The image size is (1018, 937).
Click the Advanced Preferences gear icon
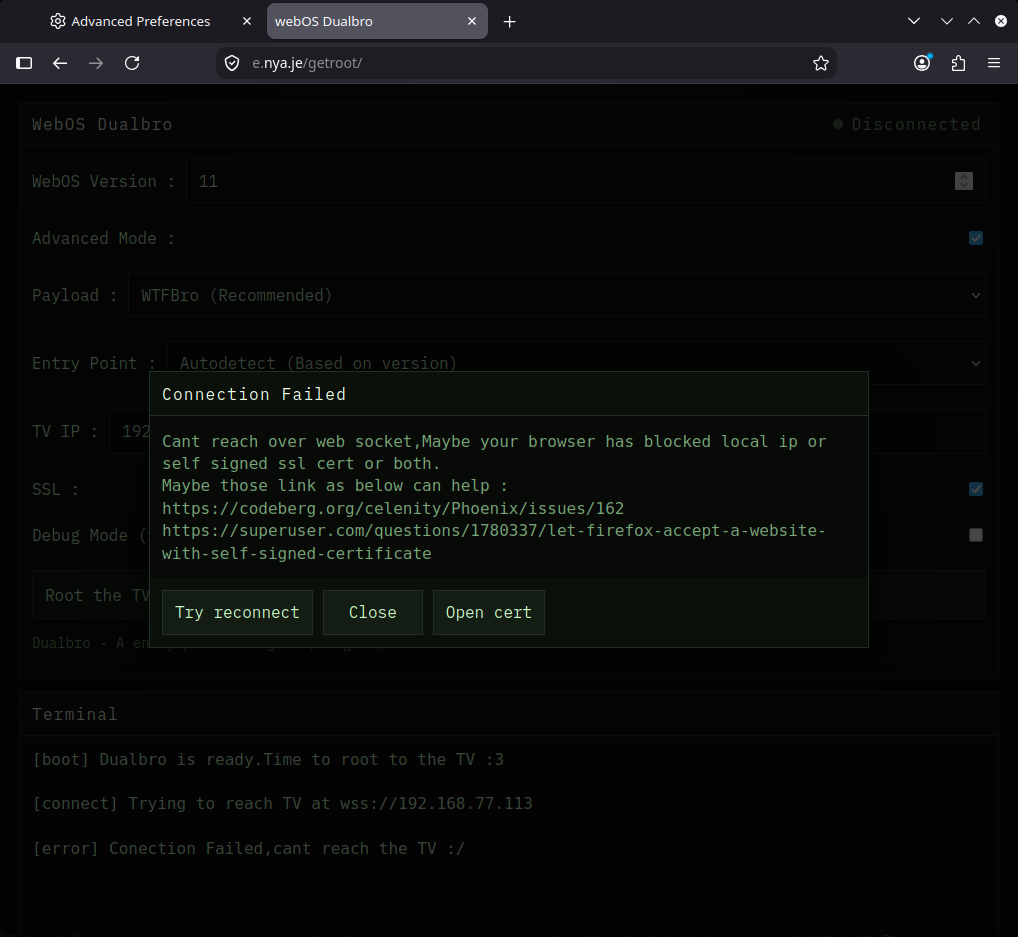[x=58, y=21]
